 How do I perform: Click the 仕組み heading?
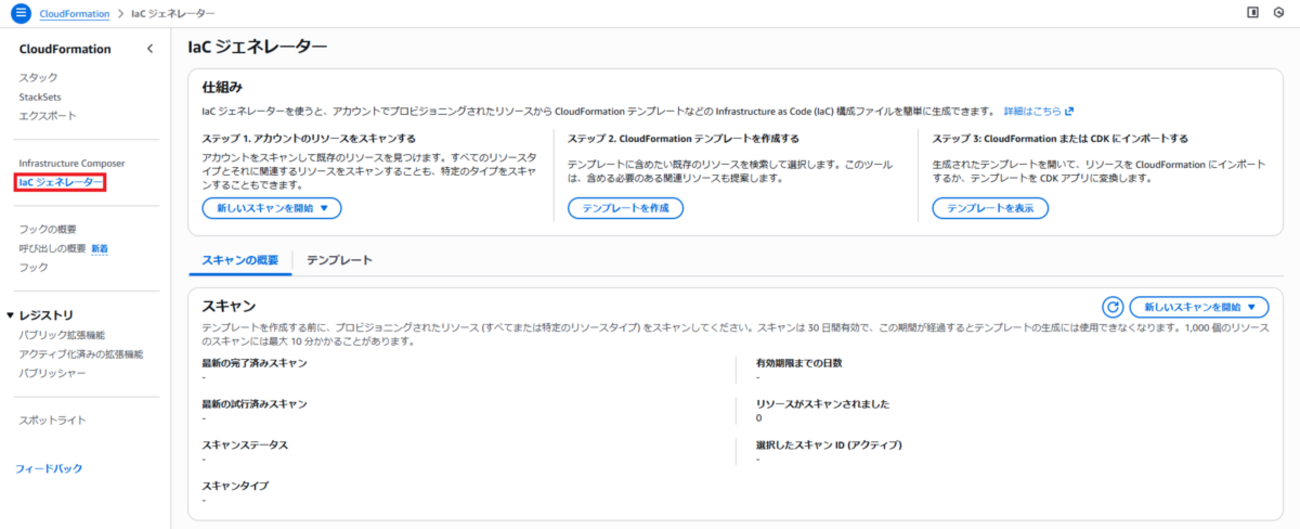pyautogui.click(x=222, y=87)
